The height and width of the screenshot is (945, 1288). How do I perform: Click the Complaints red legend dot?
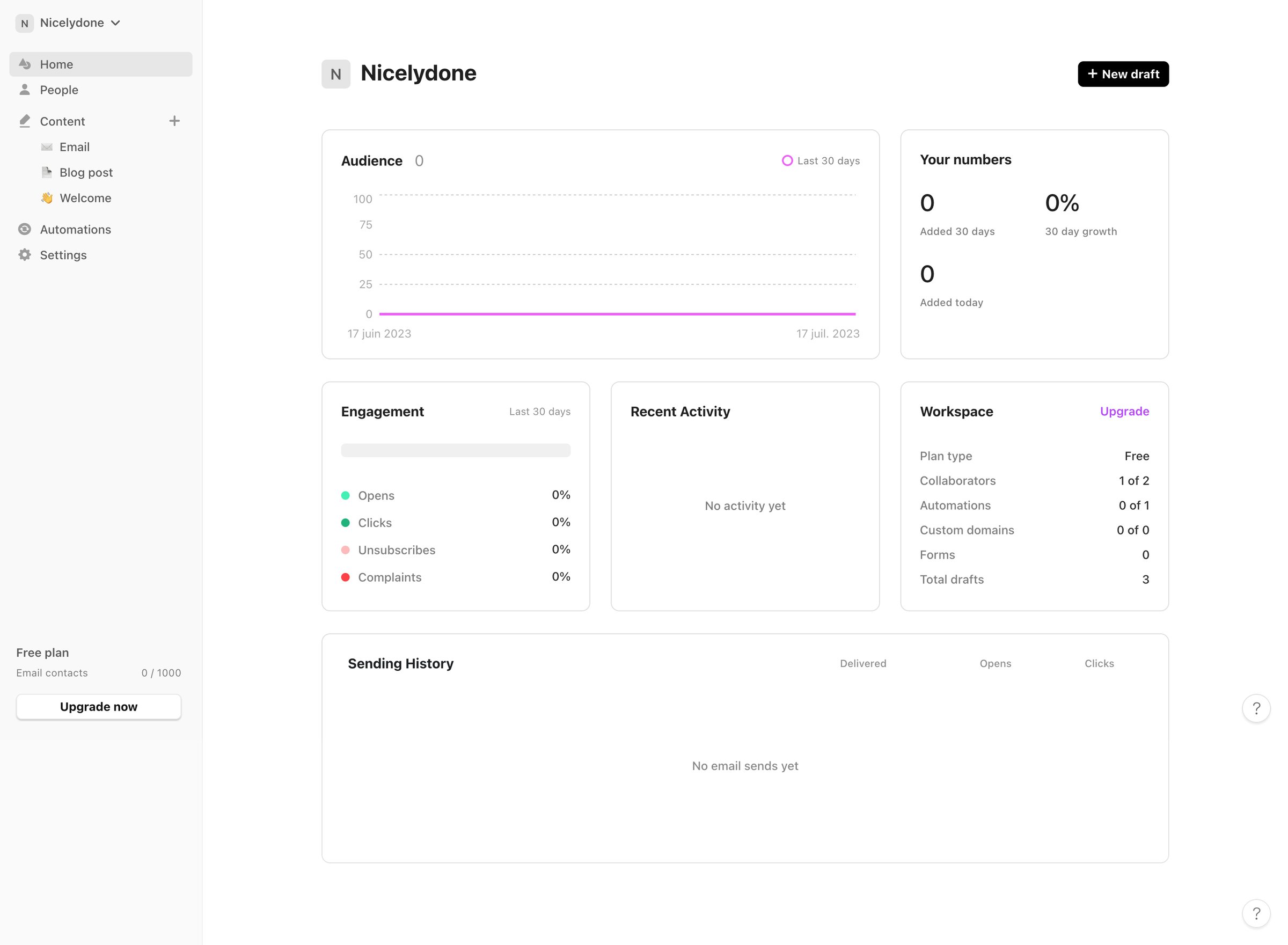click(345, 577)
